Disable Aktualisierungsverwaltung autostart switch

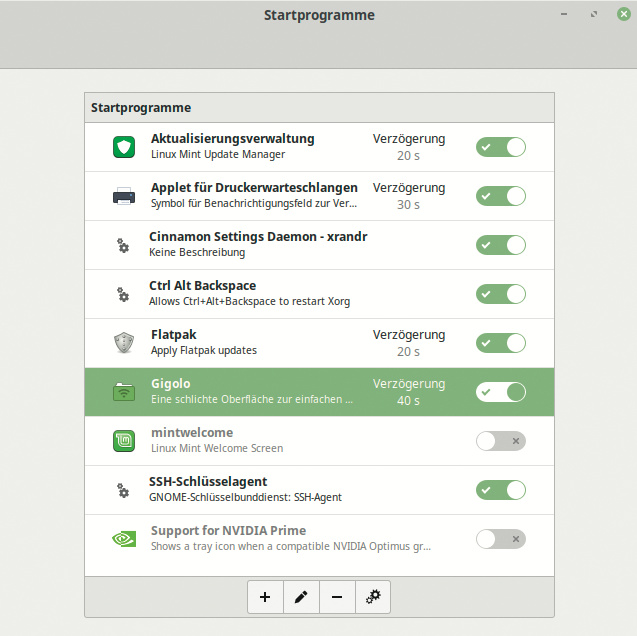click(501, 147)
